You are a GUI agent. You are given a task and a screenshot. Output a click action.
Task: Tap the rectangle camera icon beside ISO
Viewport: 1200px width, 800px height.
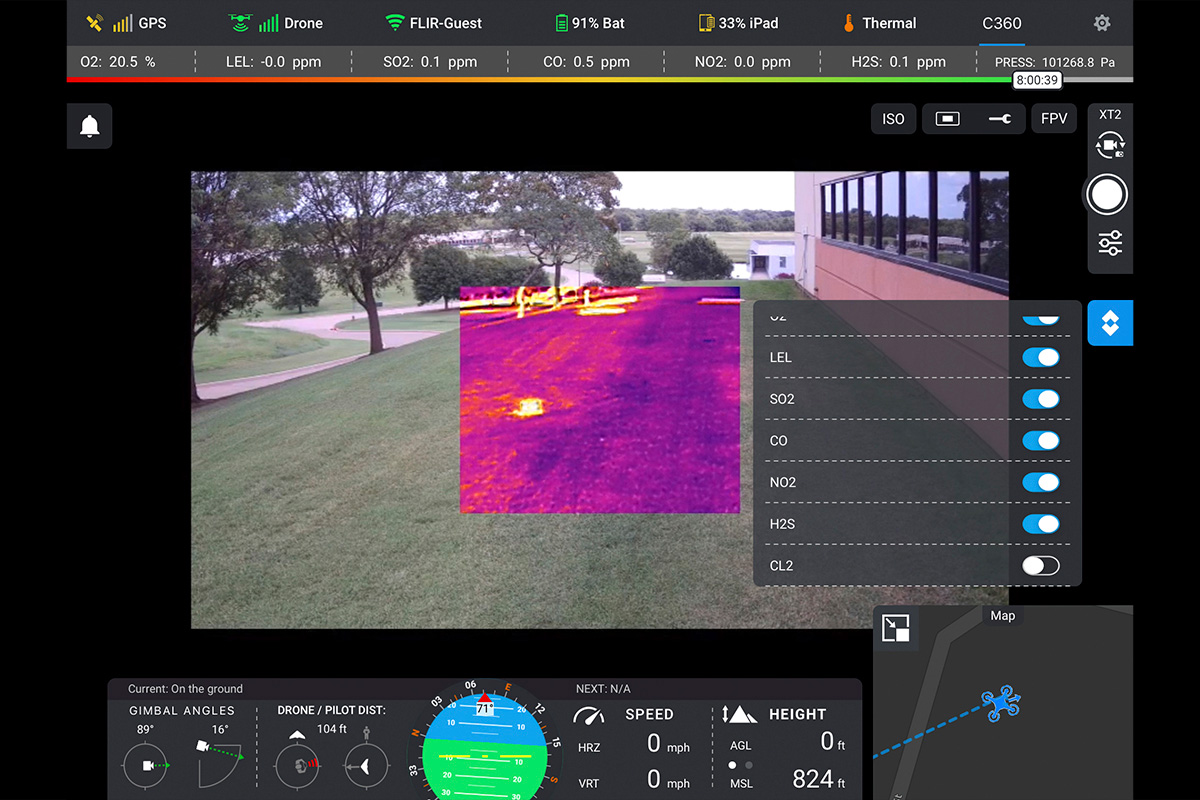tap(947, 119)
